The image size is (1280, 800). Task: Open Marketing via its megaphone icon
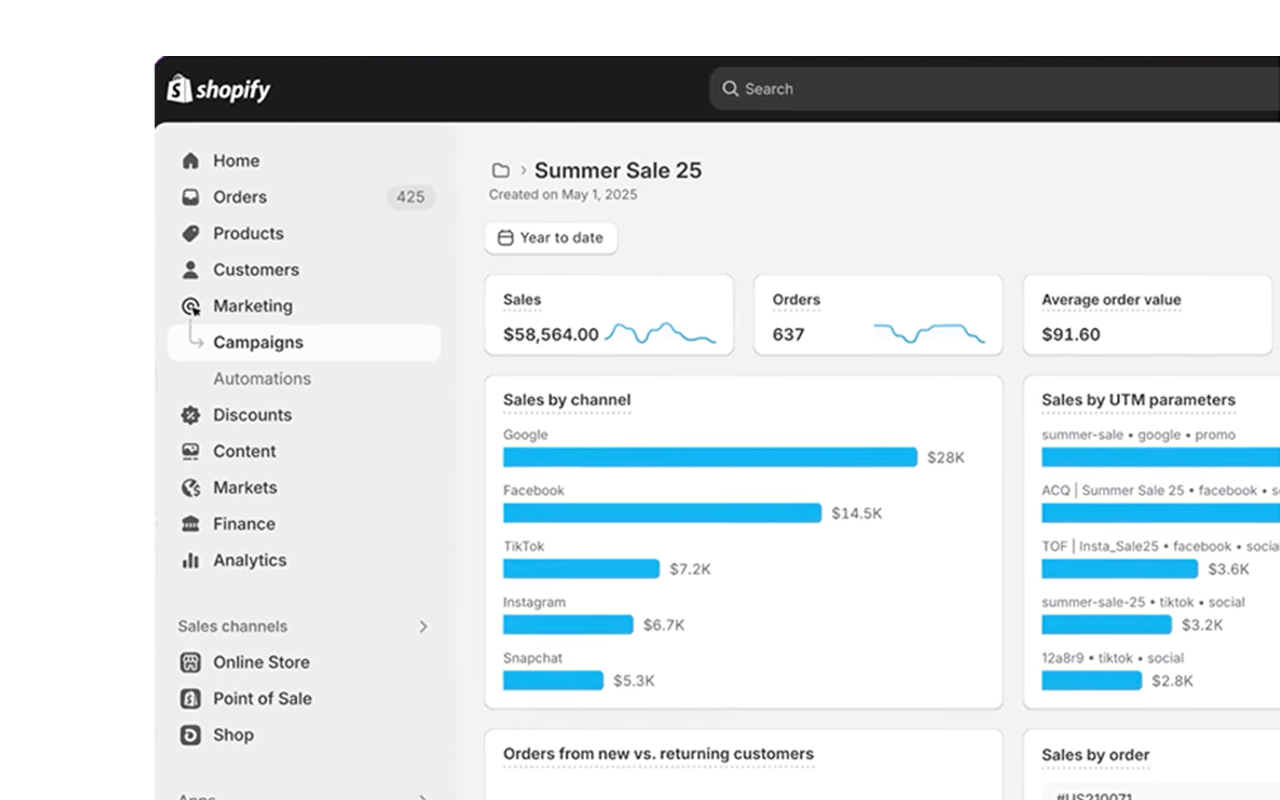(x=190, y=305)
